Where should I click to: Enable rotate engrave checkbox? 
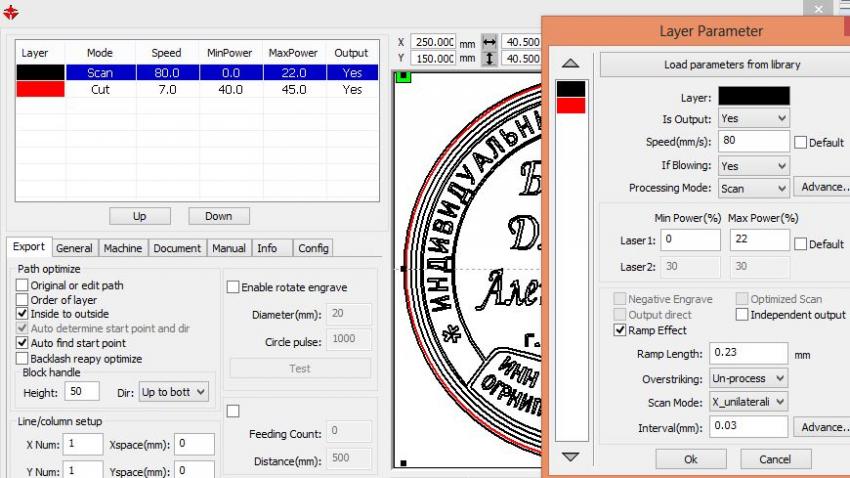point(233,287)
